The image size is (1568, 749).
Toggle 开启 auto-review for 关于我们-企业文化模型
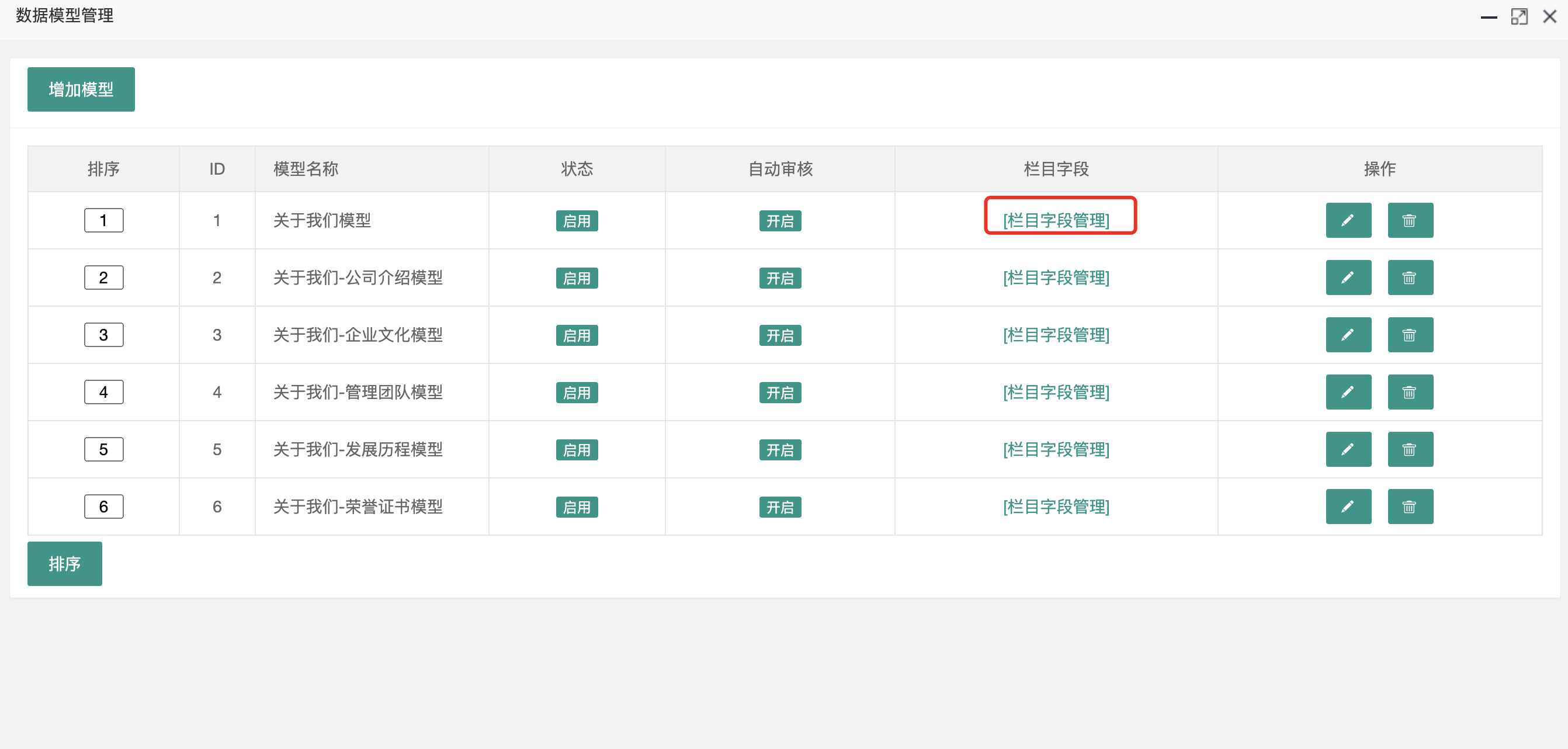780,335
